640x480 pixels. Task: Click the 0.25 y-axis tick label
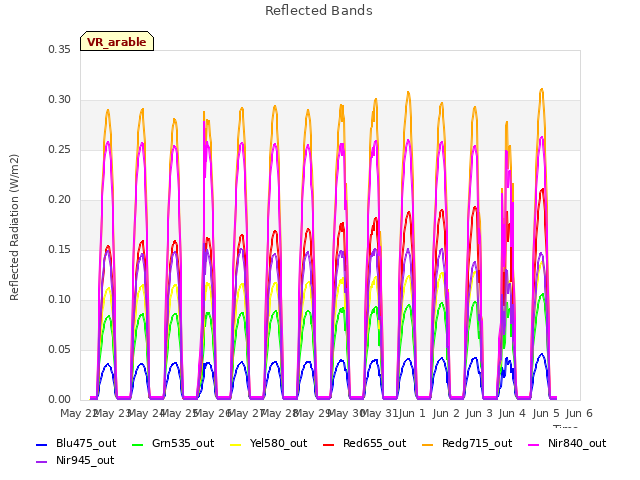pos(60,149)
